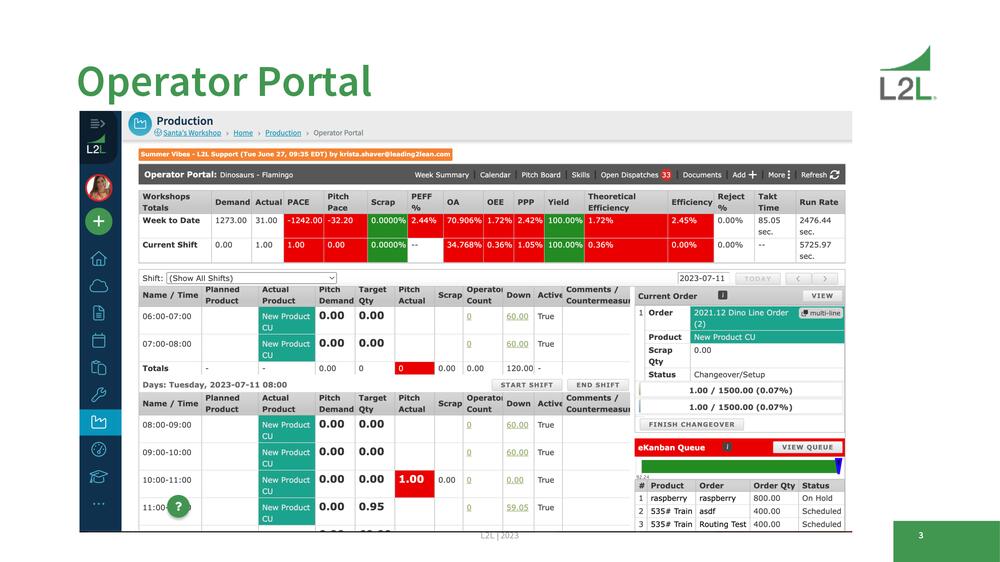Click the Routing Test order row
This screenshot has width=1000, height=562.
tap(740, 524)
